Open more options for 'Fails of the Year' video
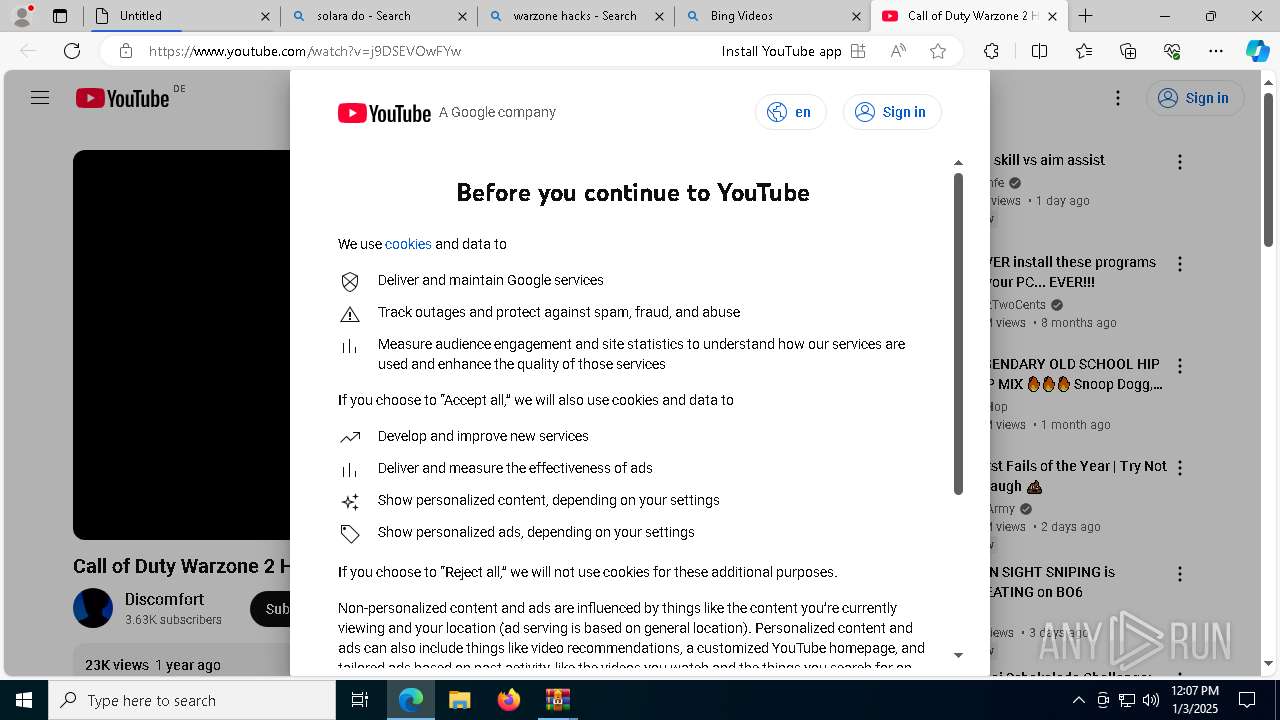This screenshot has width=1280, height=720. [x=1180, y=468]
